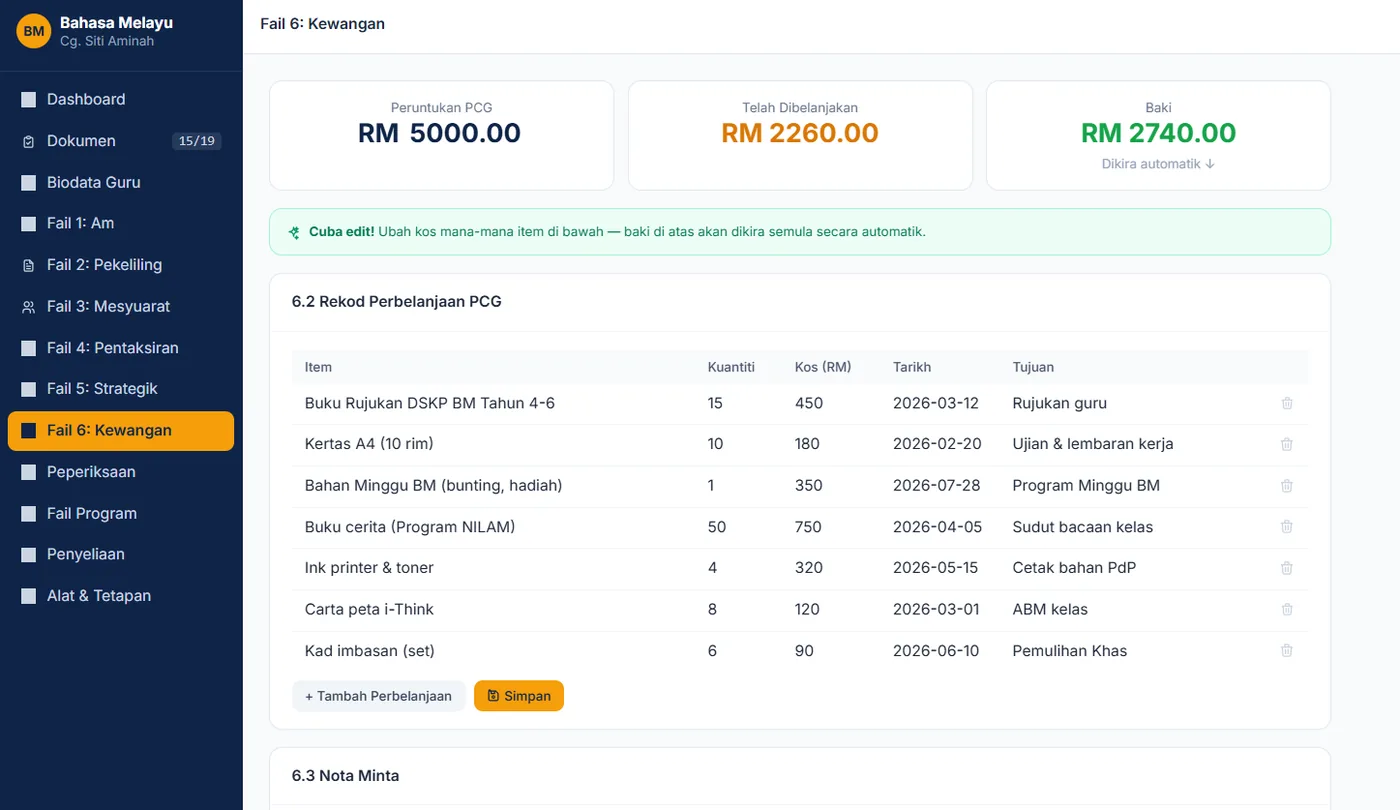Navigate to Penyeliaan
The image size is (1400, 810).
(121, 554)
